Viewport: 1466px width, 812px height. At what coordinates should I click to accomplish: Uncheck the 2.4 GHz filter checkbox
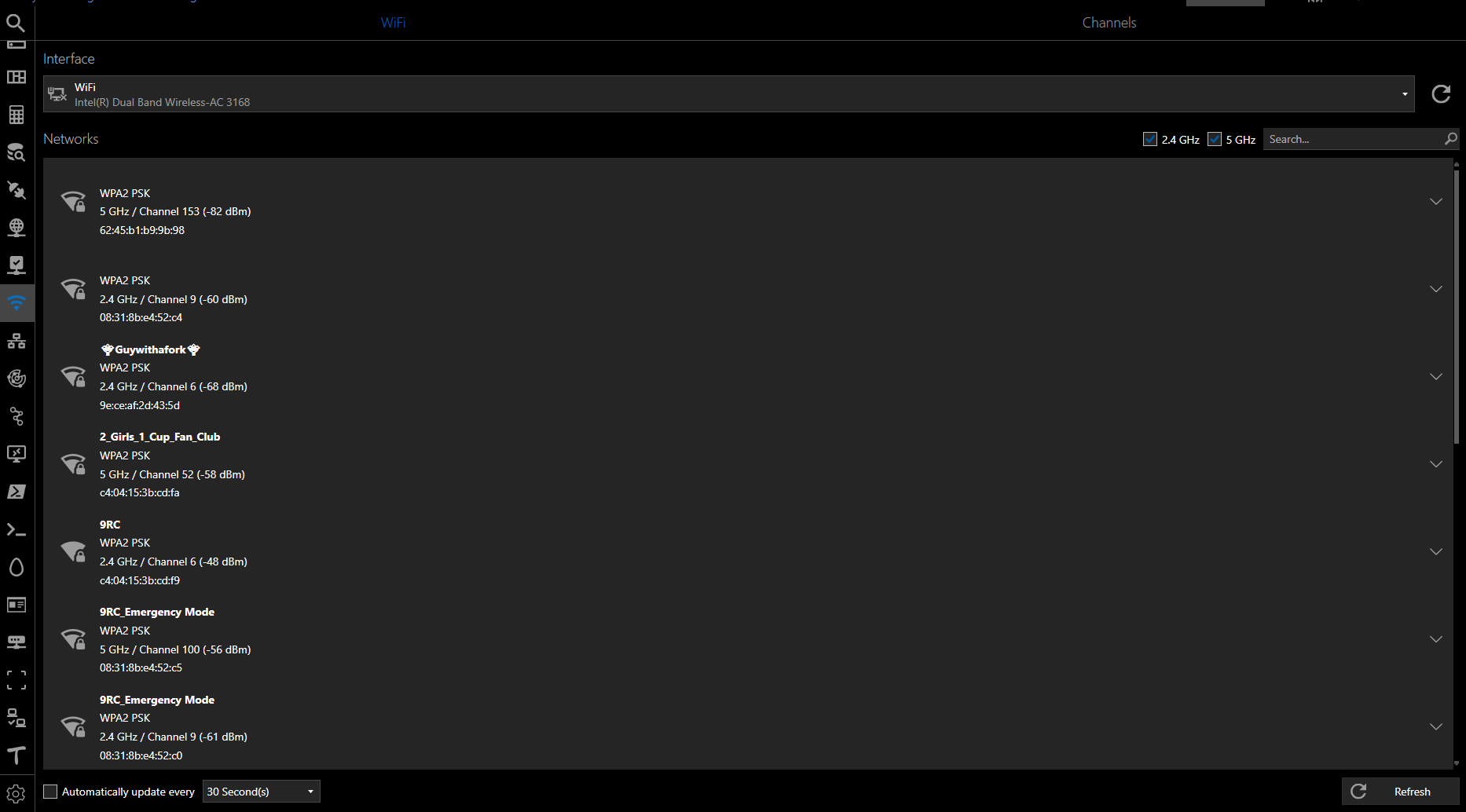pos(1150,139)
